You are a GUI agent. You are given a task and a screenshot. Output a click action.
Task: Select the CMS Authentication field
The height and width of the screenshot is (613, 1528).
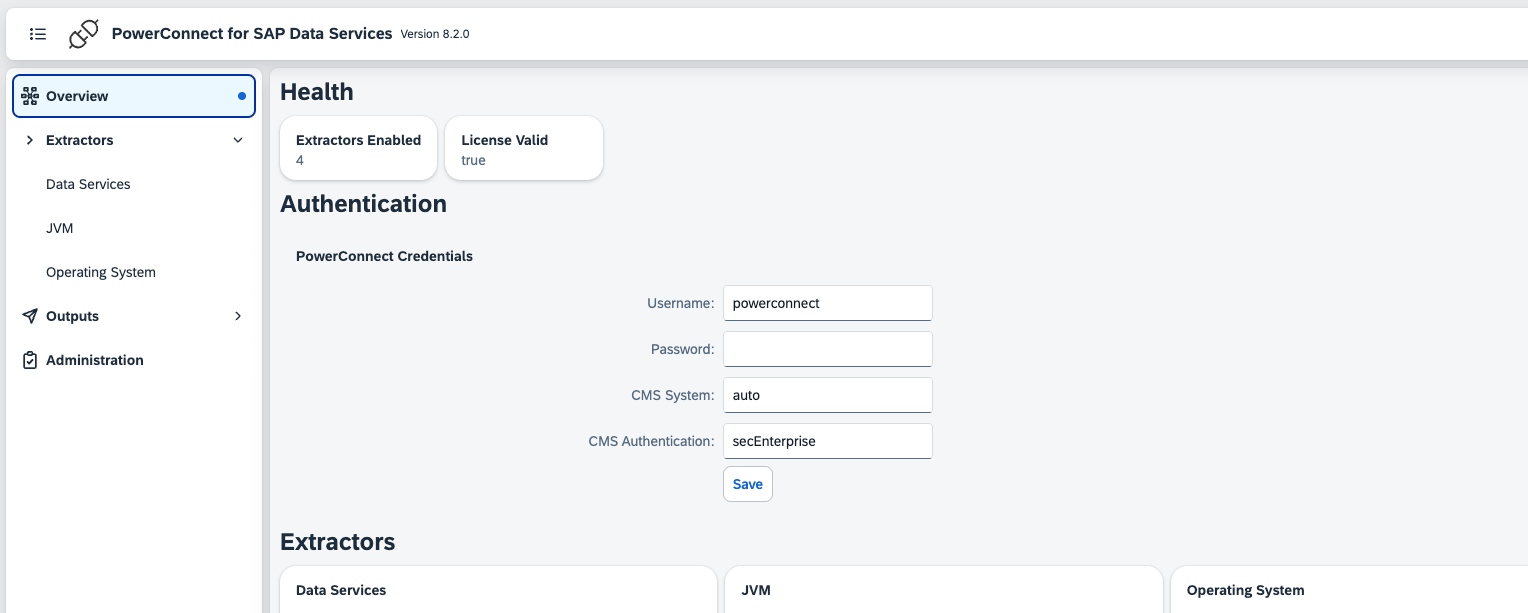[x=827, y=441]
